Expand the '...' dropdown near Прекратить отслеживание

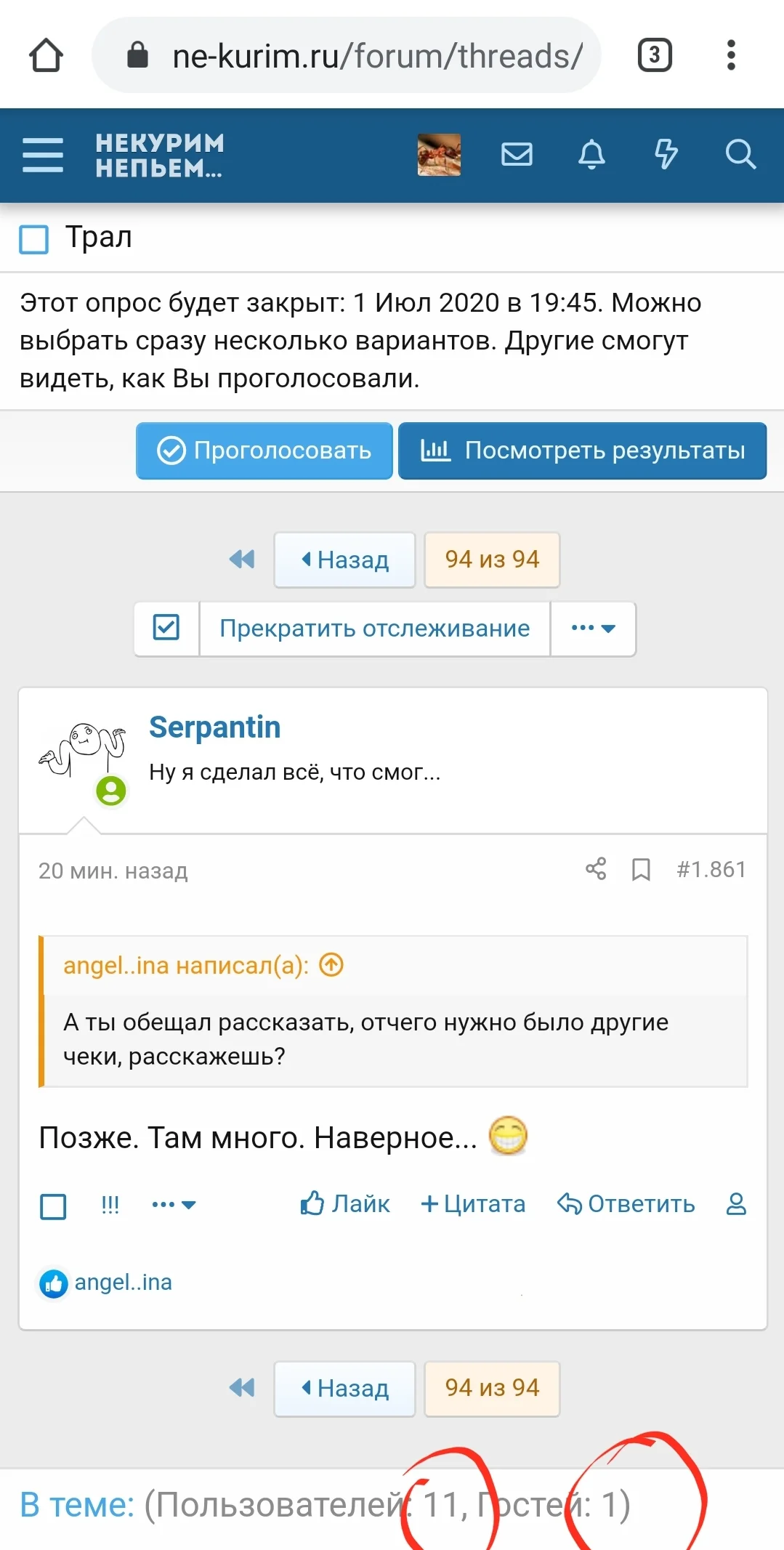pos(593,629)
